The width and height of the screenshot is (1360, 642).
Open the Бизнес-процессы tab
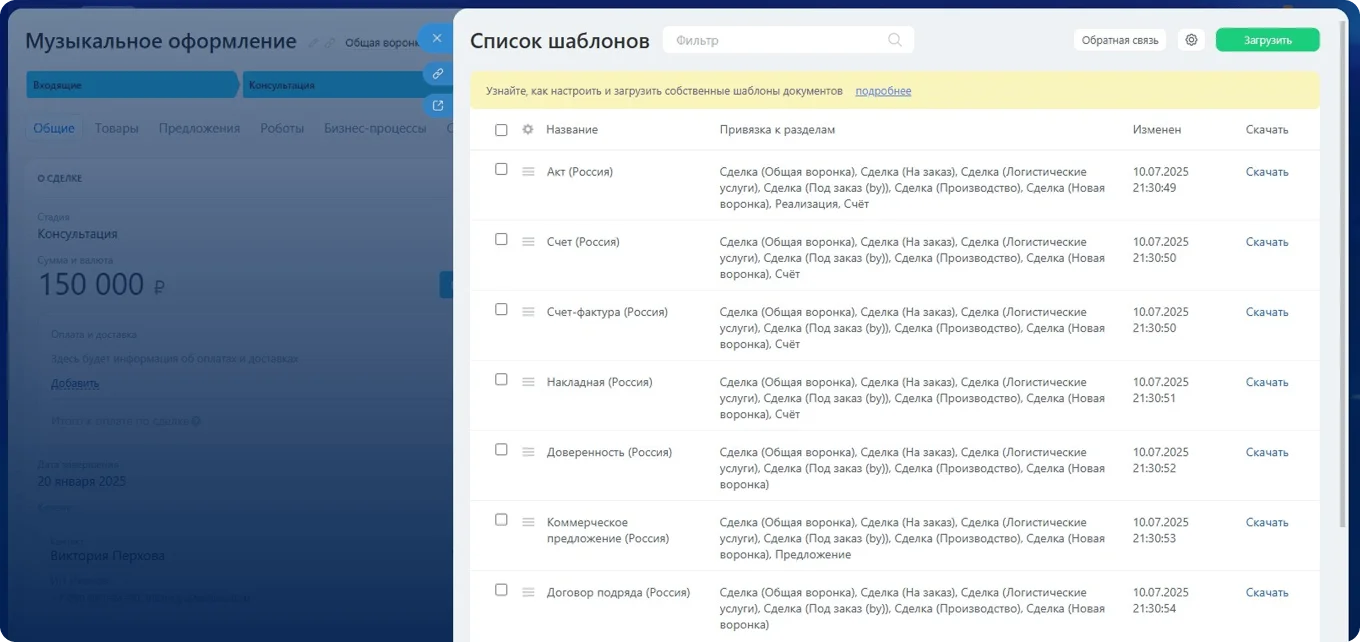click(x=374, y=128)
